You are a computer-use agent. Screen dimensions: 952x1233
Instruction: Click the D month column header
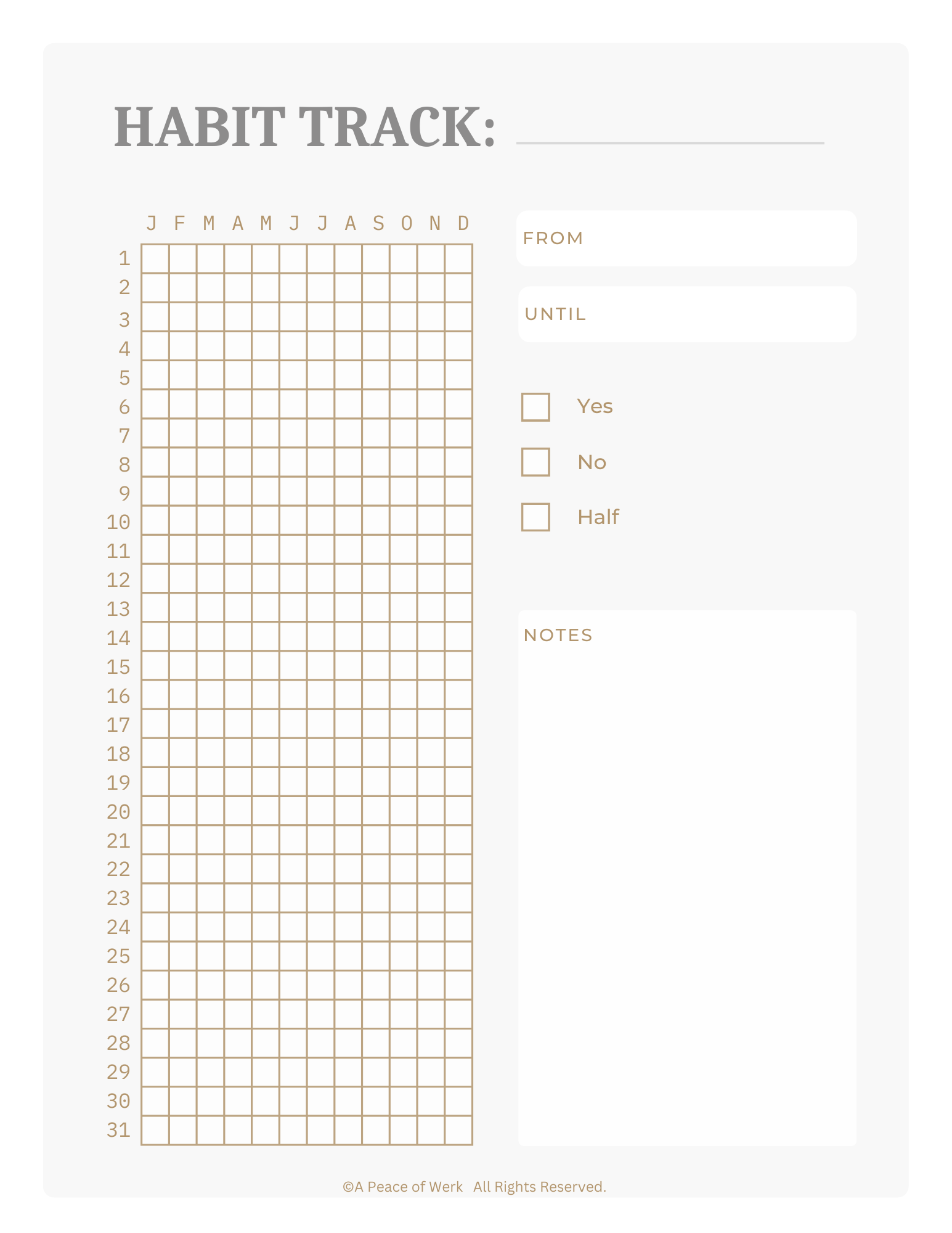click(x=463, y=223)
